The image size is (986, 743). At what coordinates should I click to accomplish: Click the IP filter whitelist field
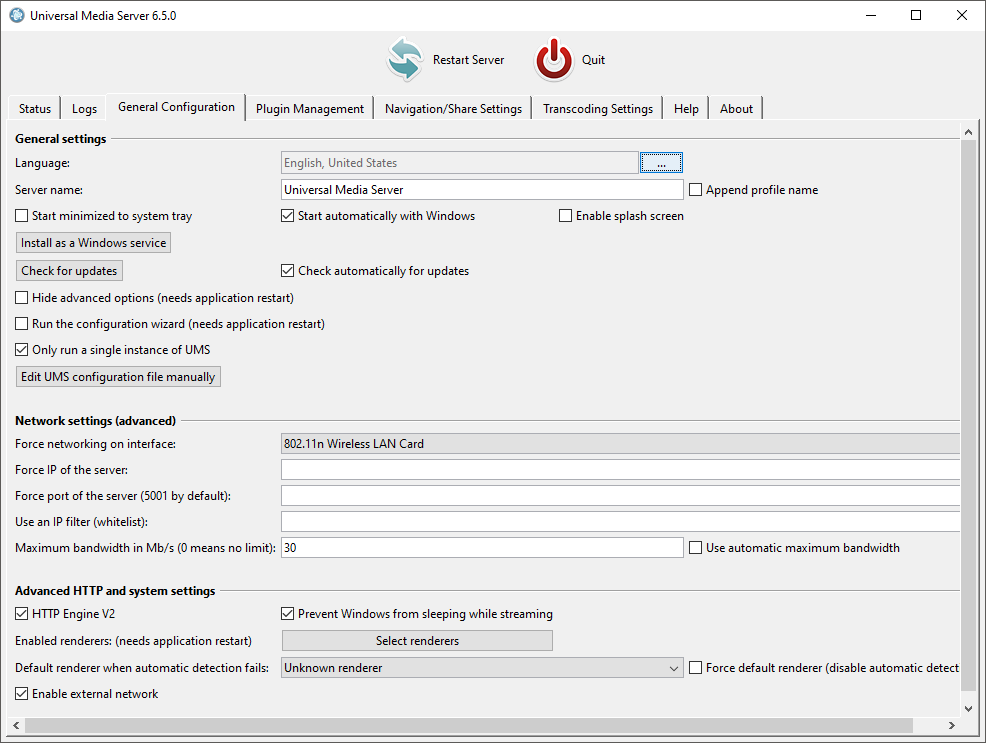point(621,522)
